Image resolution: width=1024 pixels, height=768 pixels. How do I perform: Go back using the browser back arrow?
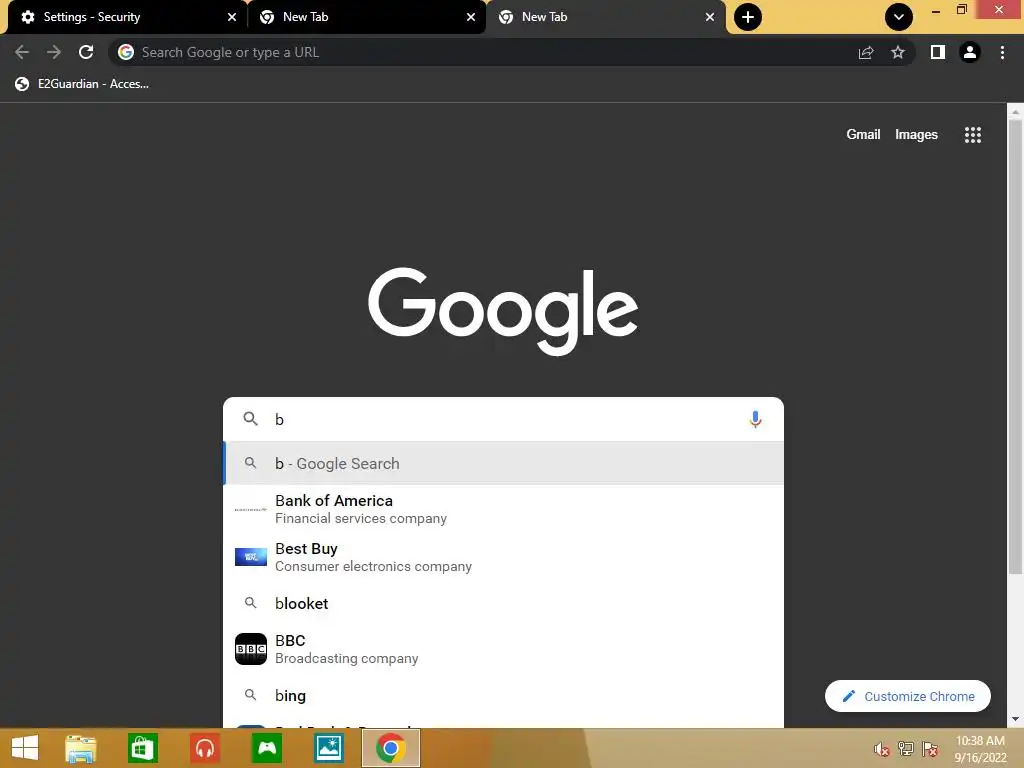(x=22, y=52)
